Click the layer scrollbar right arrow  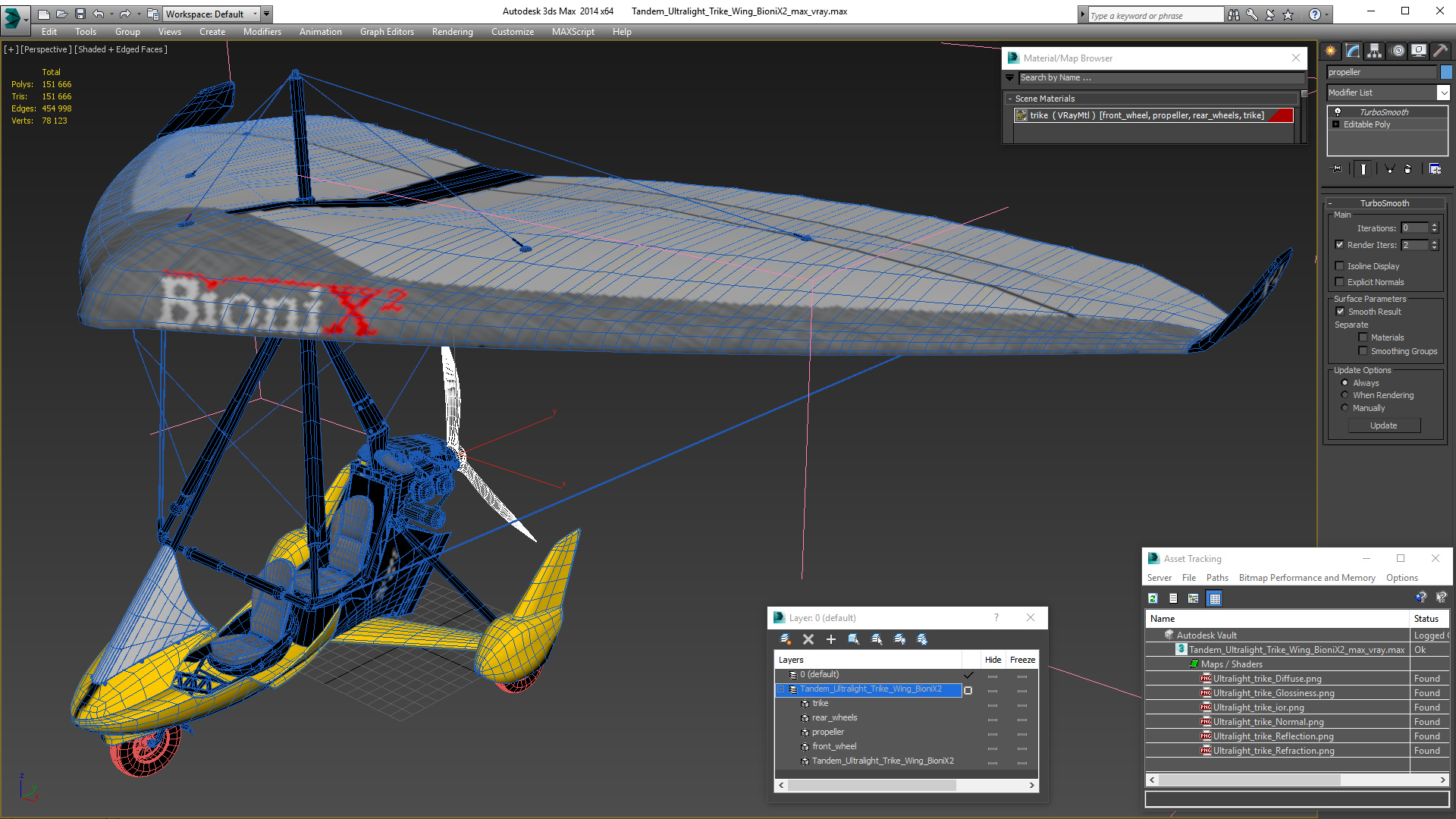(x=1032, y=785)
